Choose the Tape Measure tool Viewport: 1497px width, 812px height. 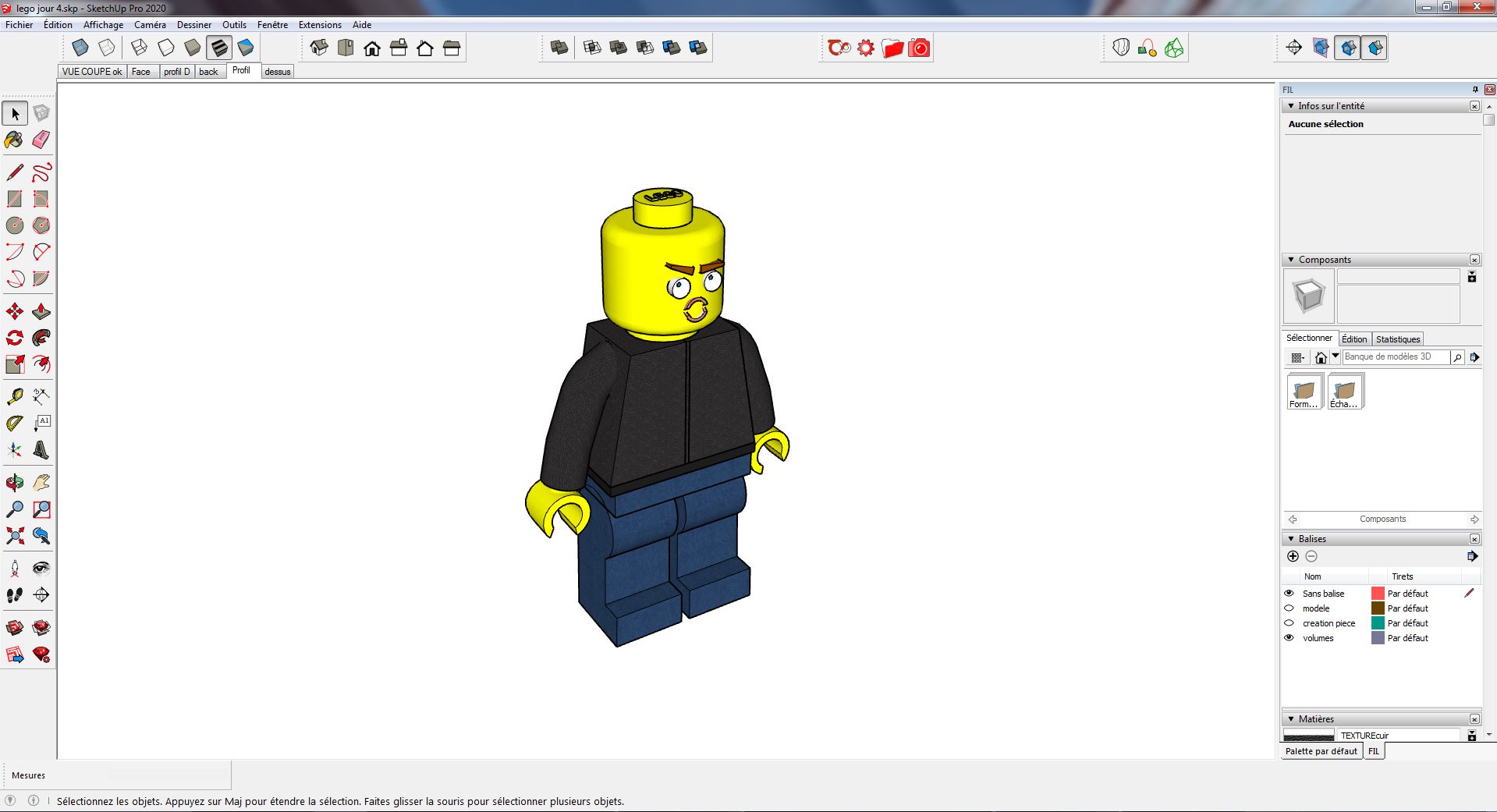(x=15, y=397)
